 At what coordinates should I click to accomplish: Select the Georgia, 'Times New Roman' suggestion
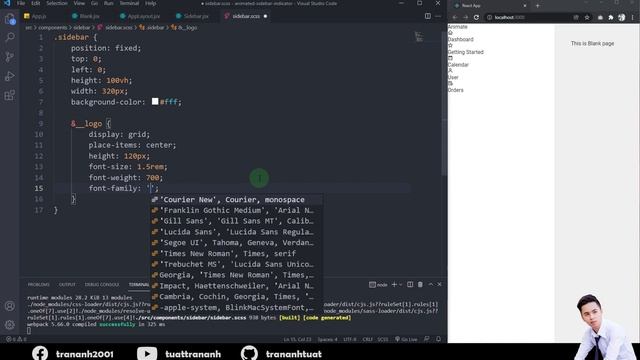(236, 275)
